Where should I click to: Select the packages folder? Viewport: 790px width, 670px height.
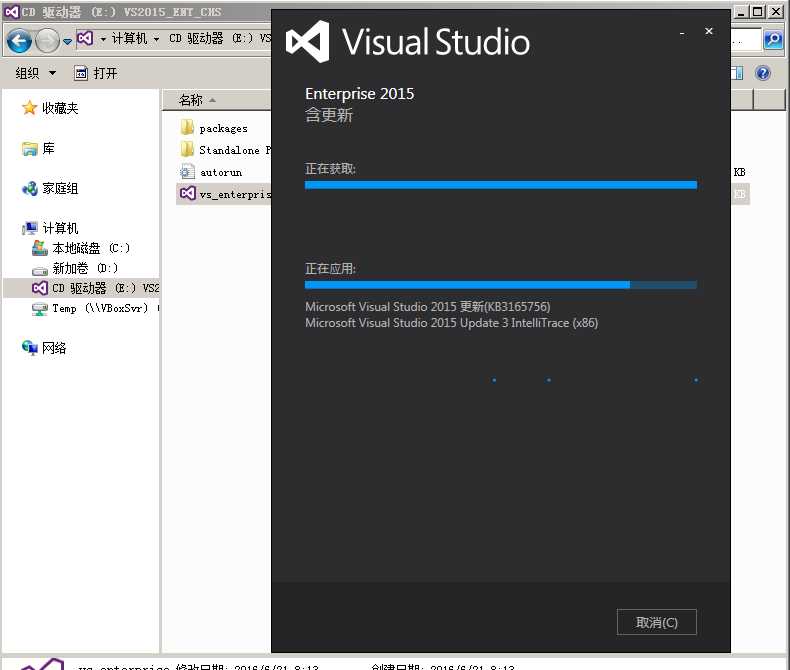(223, 128)
